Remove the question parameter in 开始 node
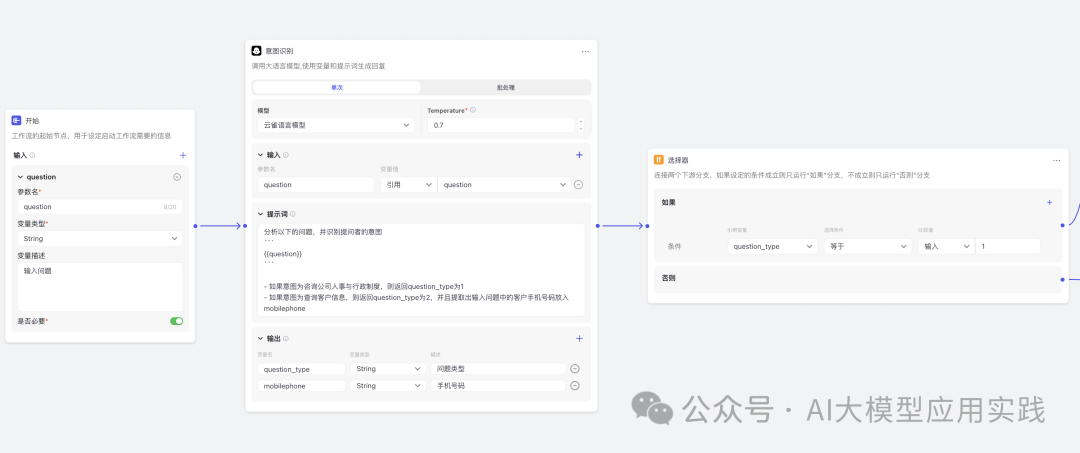1080x453 pixels. coord(177,177)
